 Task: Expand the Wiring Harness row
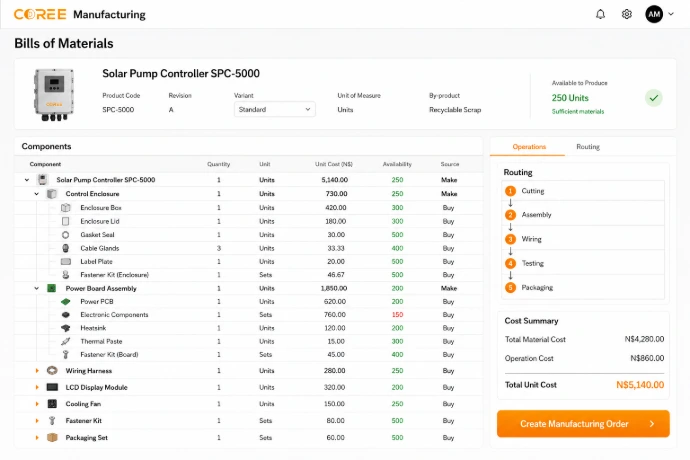coord(37,371)
